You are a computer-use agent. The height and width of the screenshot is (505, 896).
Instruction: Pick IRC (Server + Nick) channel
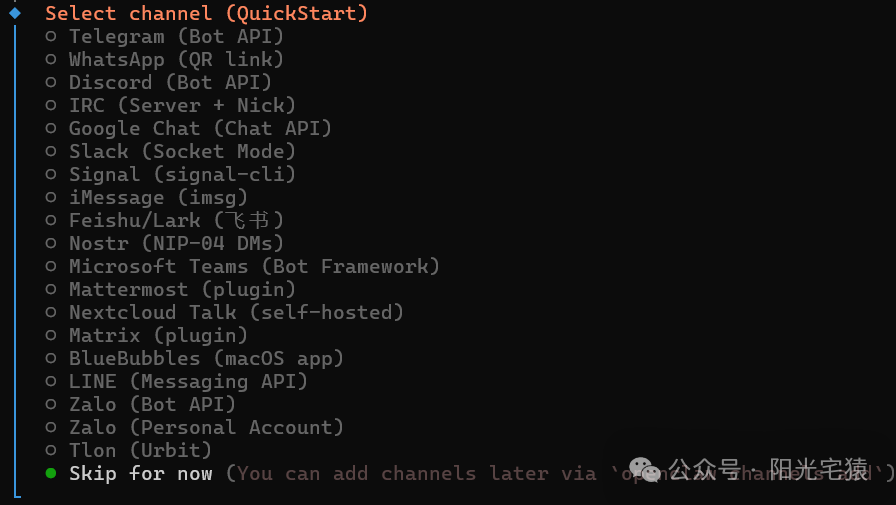point(170,105)
